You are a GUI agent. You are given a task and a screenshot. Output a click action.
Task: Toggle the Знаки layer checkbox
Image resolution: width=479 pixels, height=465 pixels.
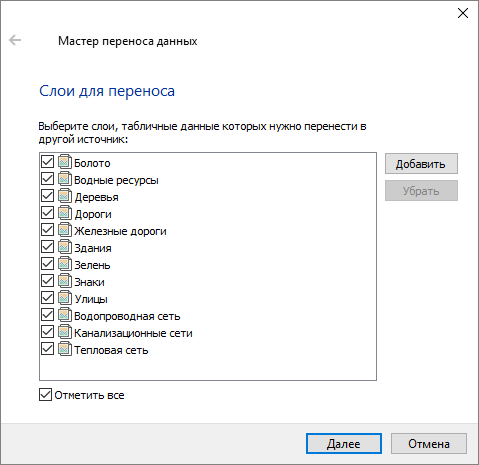(47, 281)
